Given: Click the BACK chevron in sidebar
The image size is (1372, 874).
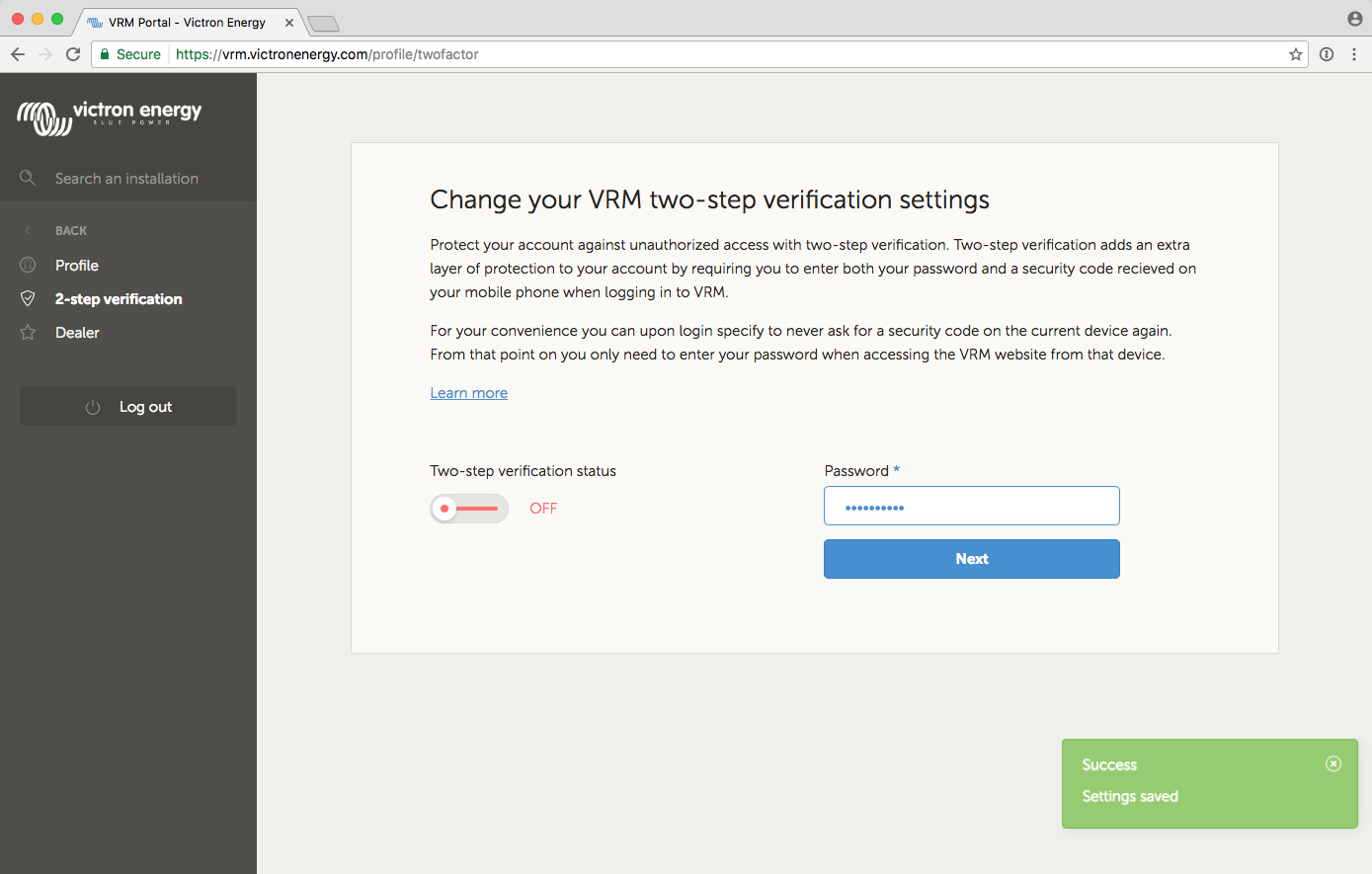Looking at the screenshot, I should (x=28, y=231).
